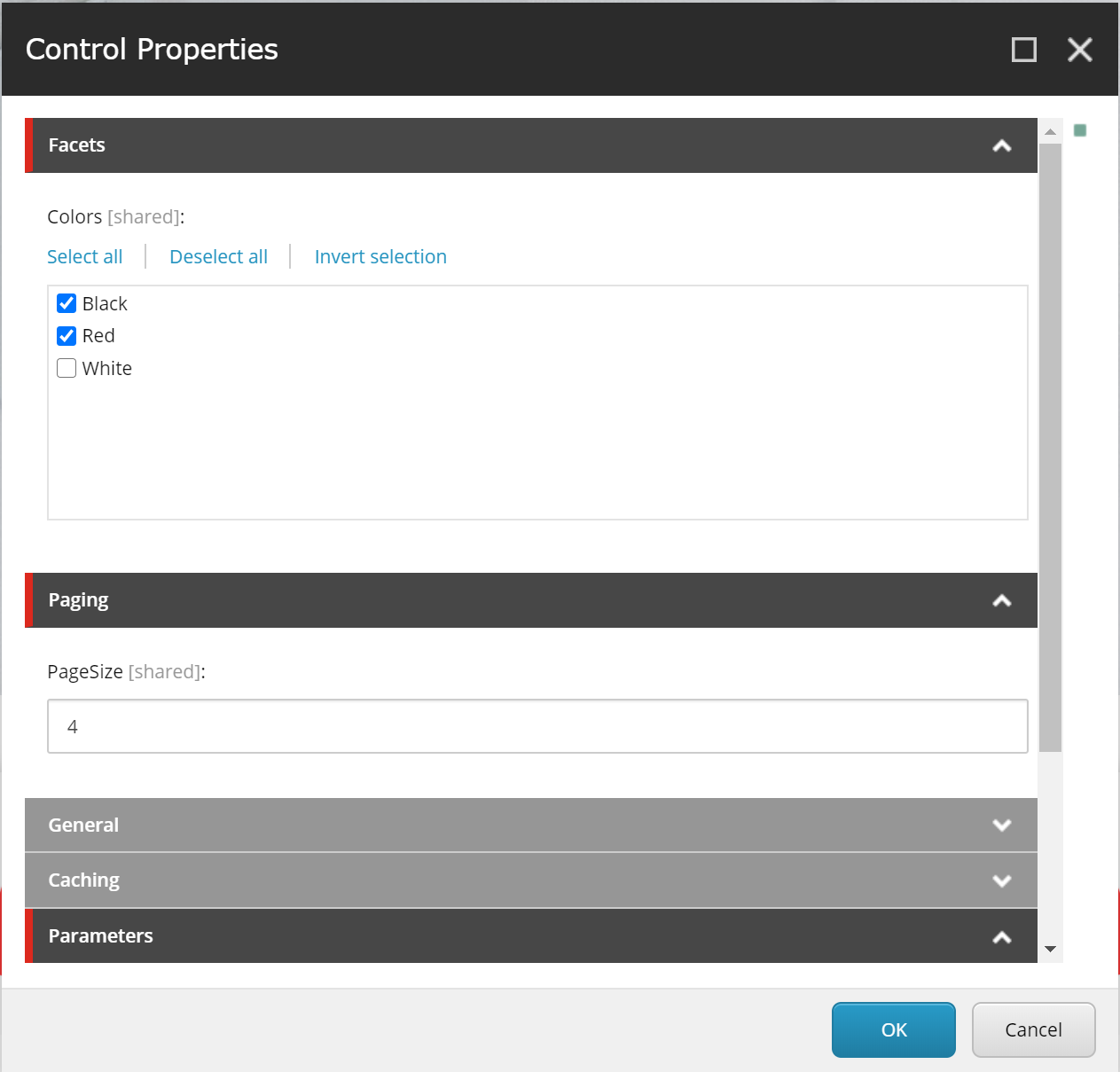Click the Select all link
The width and height of the screenshot is (1120, 1072).
(85, 257)
